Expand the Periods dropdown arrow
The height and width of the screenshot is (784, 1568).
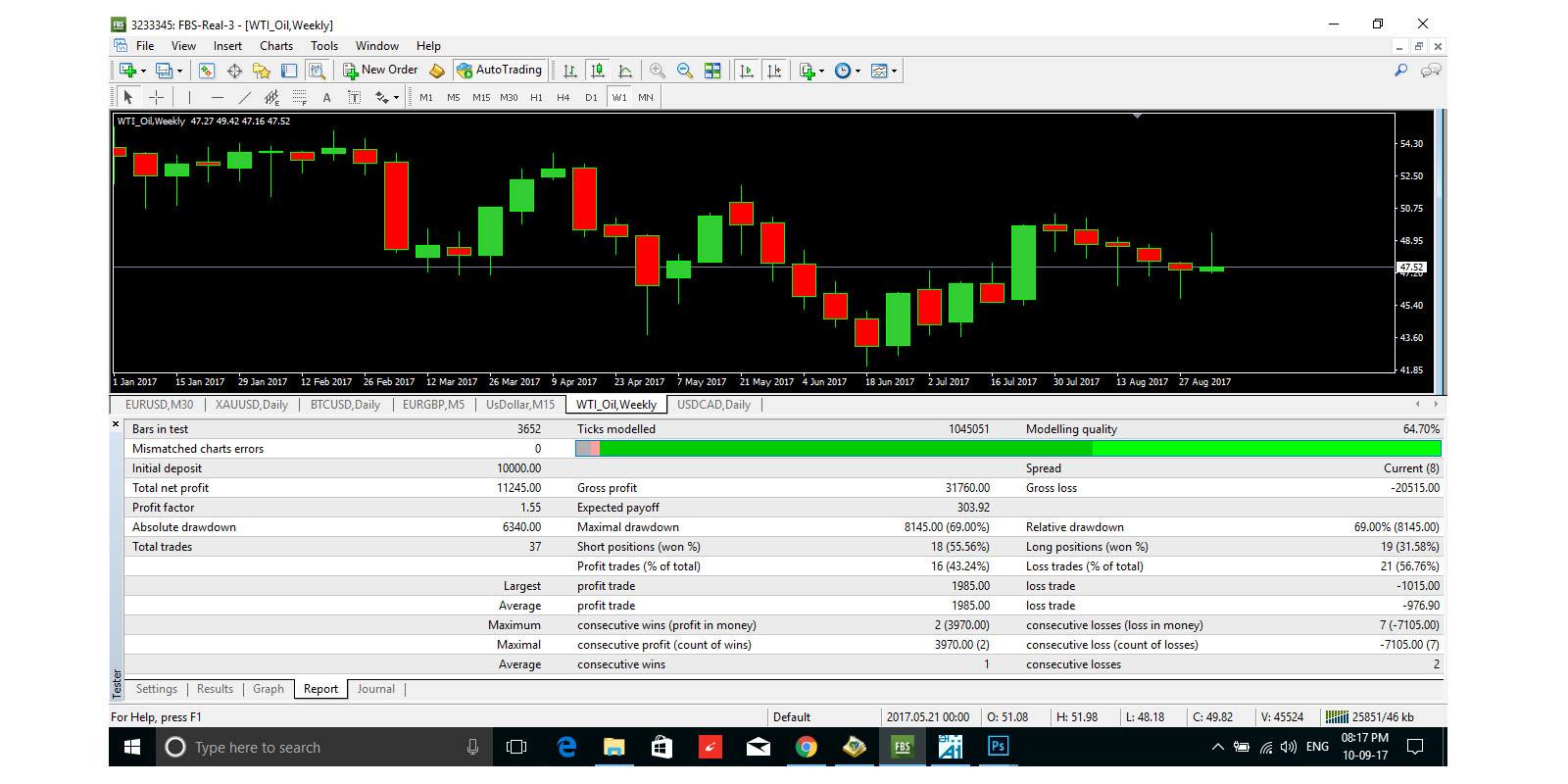point(857,71)
